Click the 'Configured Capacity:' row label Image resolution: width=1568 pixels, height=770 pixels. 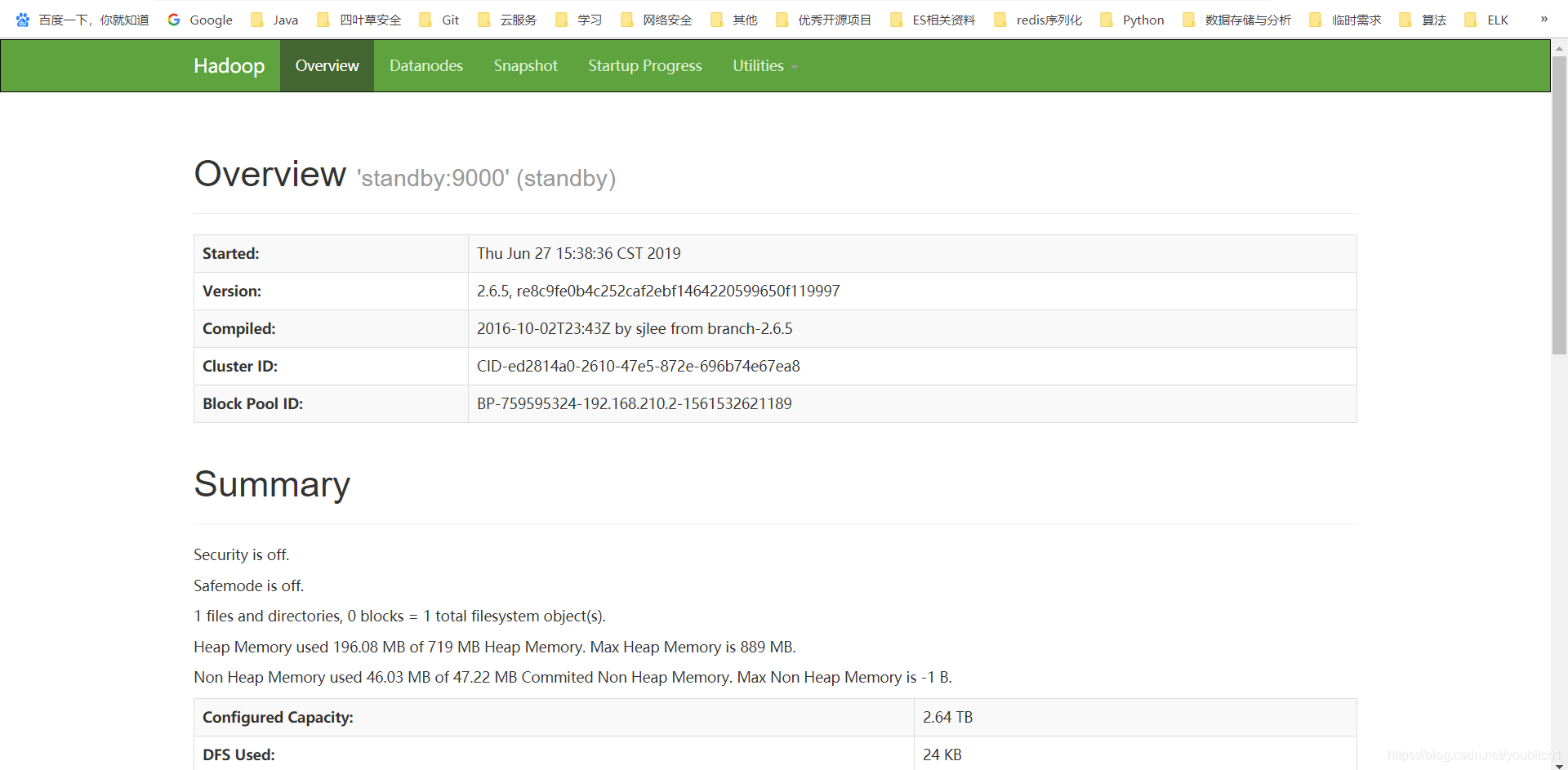tap(278, 717)
